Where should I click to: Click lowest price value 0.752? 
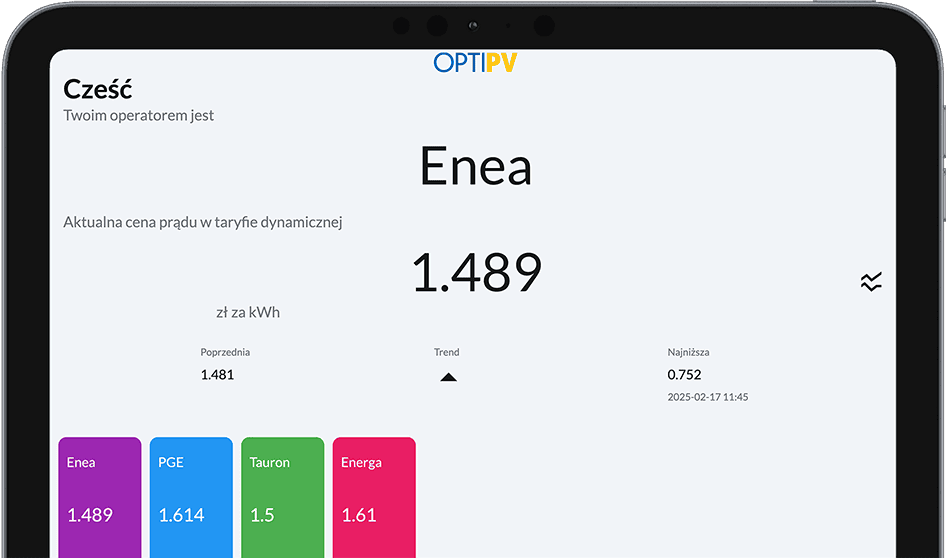(684, 375)
